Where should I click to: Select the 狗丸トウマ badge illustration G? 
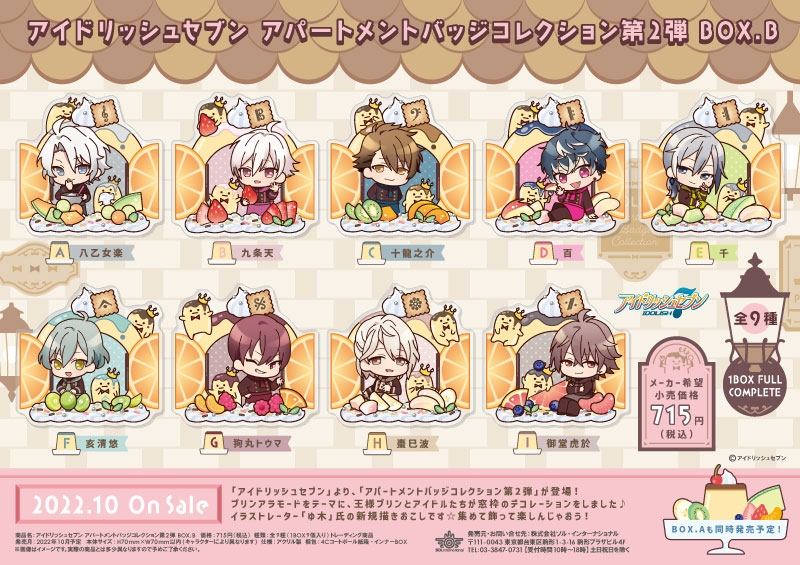pyautogui.click(x=245, y=357)
